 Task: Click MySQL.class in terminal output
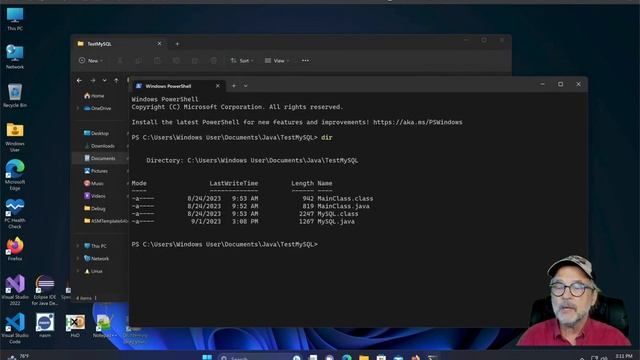338,213
